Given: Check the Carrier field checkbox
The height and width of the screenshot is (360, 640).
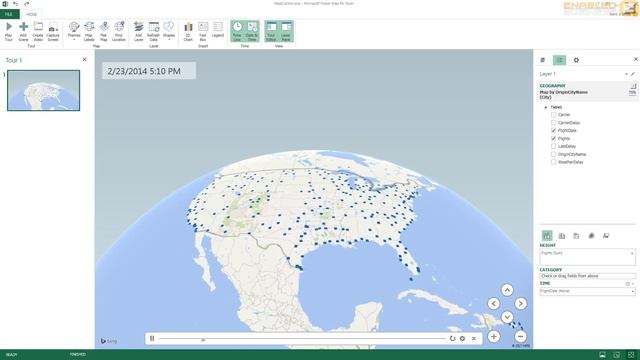Looking at the screenshot, I should pyautogui.click(x=553, y=115).
